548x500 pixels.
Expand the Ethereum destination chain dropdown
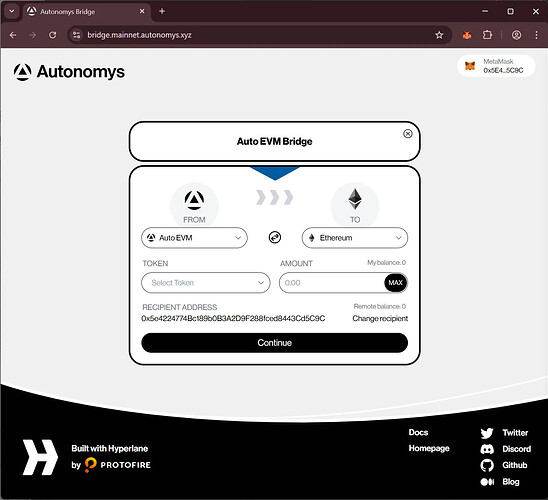[355, 238]
